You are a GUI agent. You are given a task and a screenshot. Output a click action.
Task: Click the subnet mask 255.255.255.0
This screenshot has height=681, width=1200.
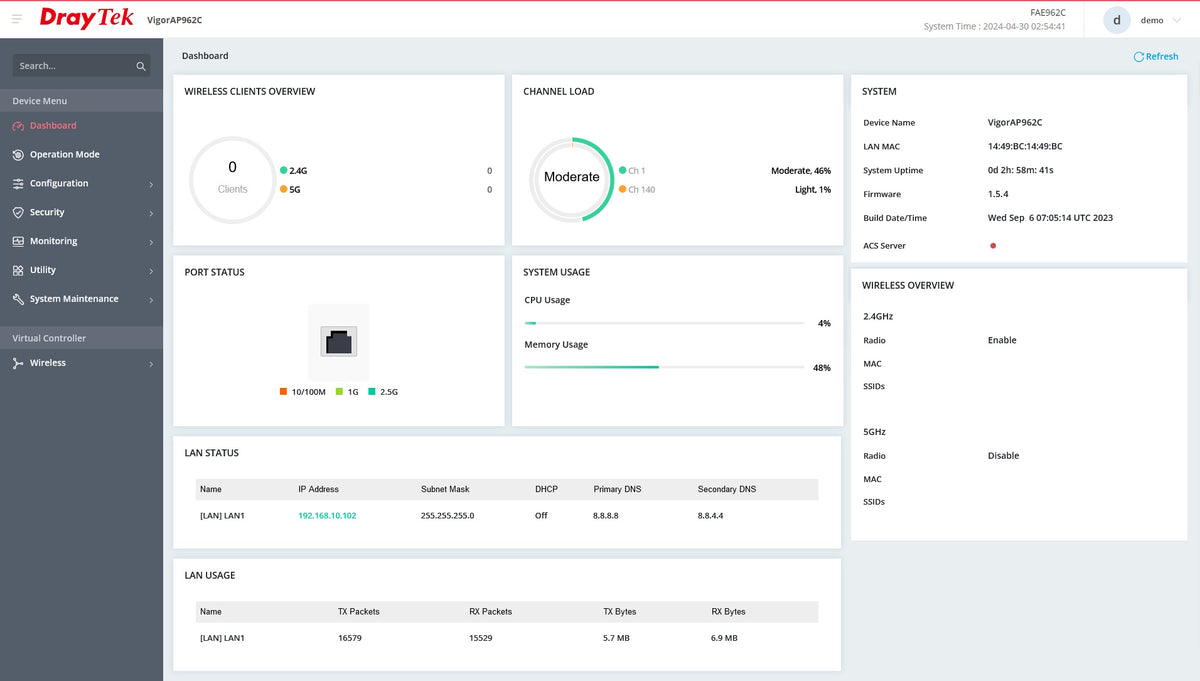(x=447, y=516)
